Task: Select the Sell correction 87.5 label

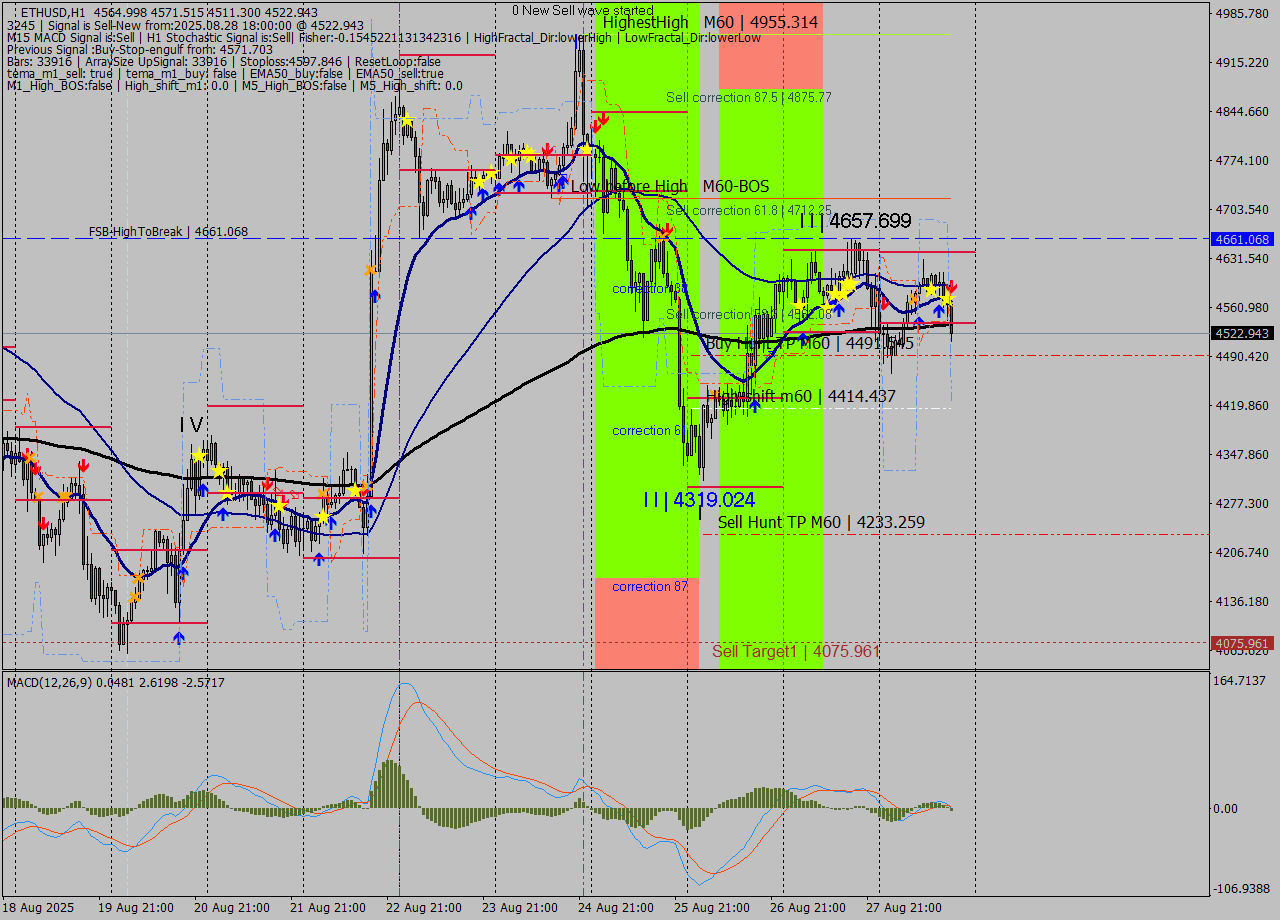Action: pos(748,97)
